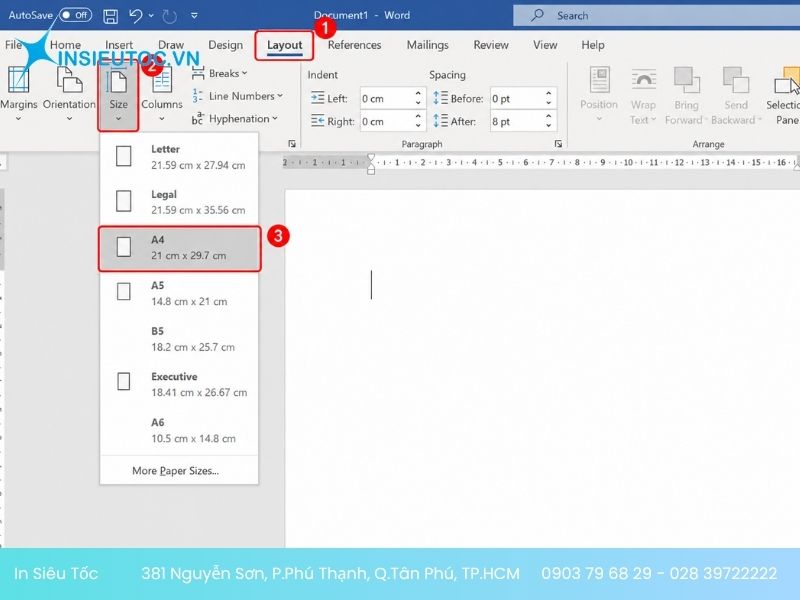
Task: Click the Indent Right input field
Action: point(385,121)
